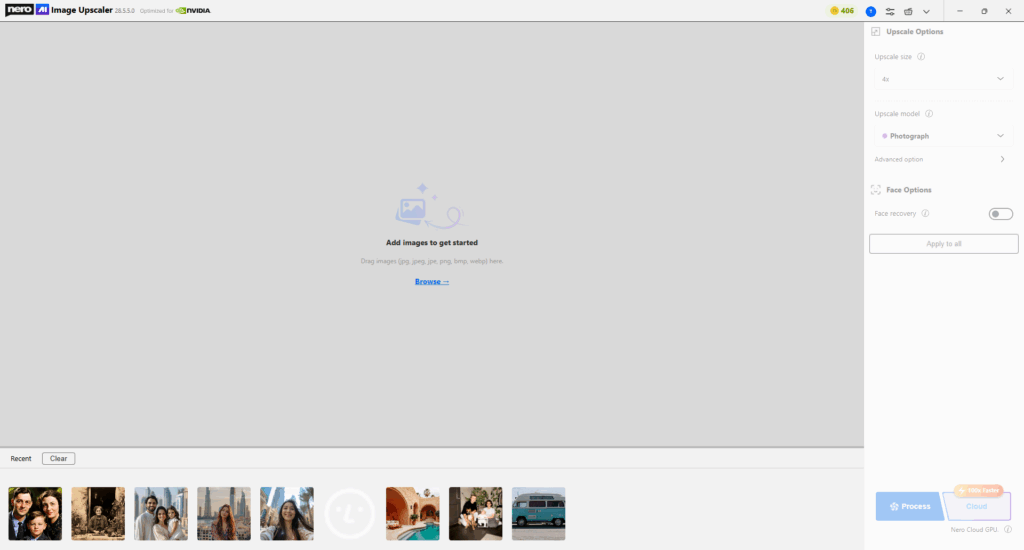Open the blue user account icon
Screen dimensions: 1024x550
871,11
